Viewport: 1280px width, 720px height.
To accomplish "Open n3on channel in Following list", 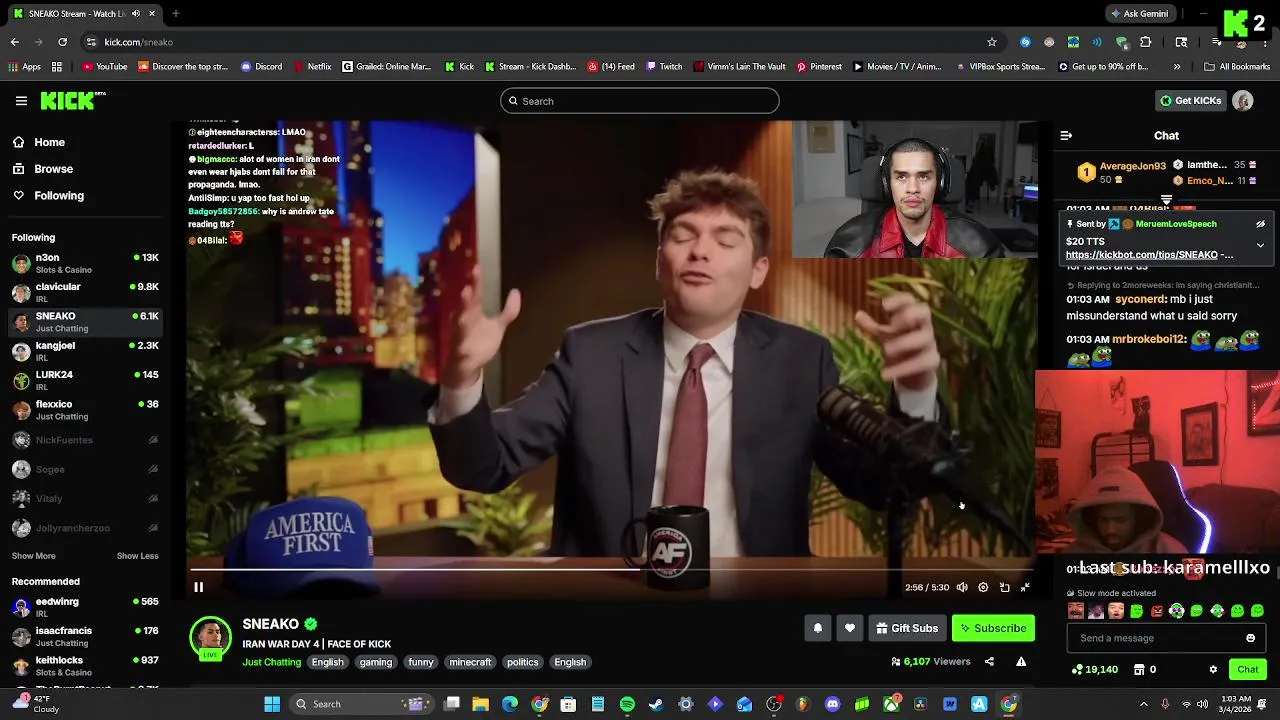I will click(85, 263).
